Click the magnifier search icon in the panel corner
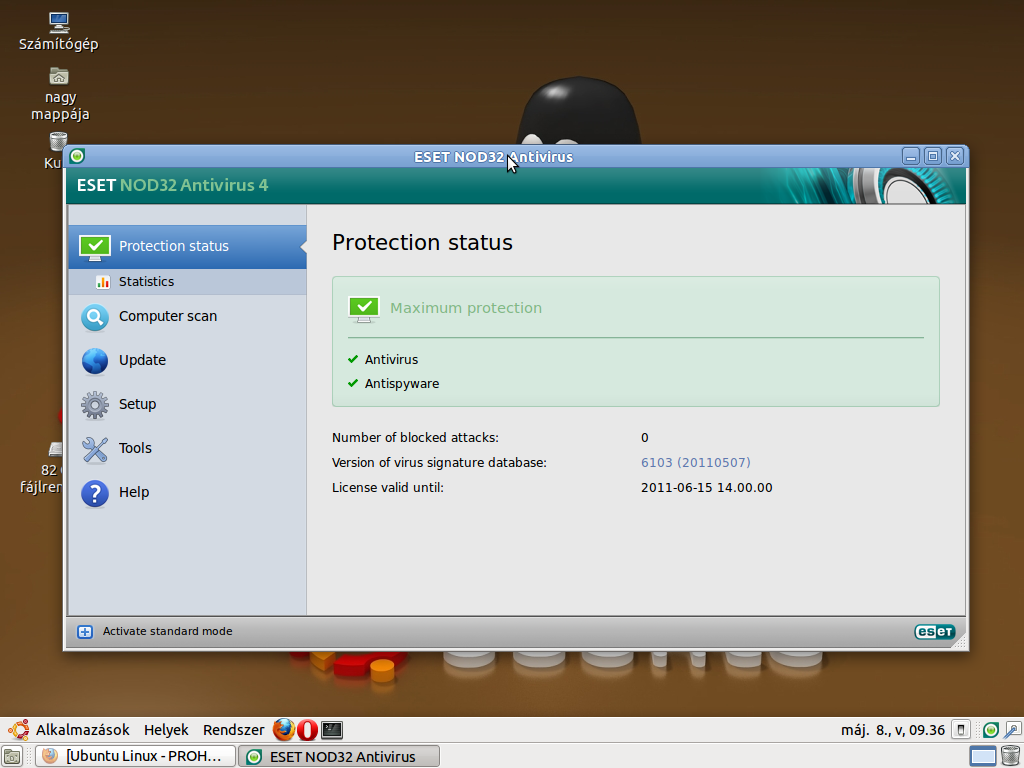 pos(1013,729)
